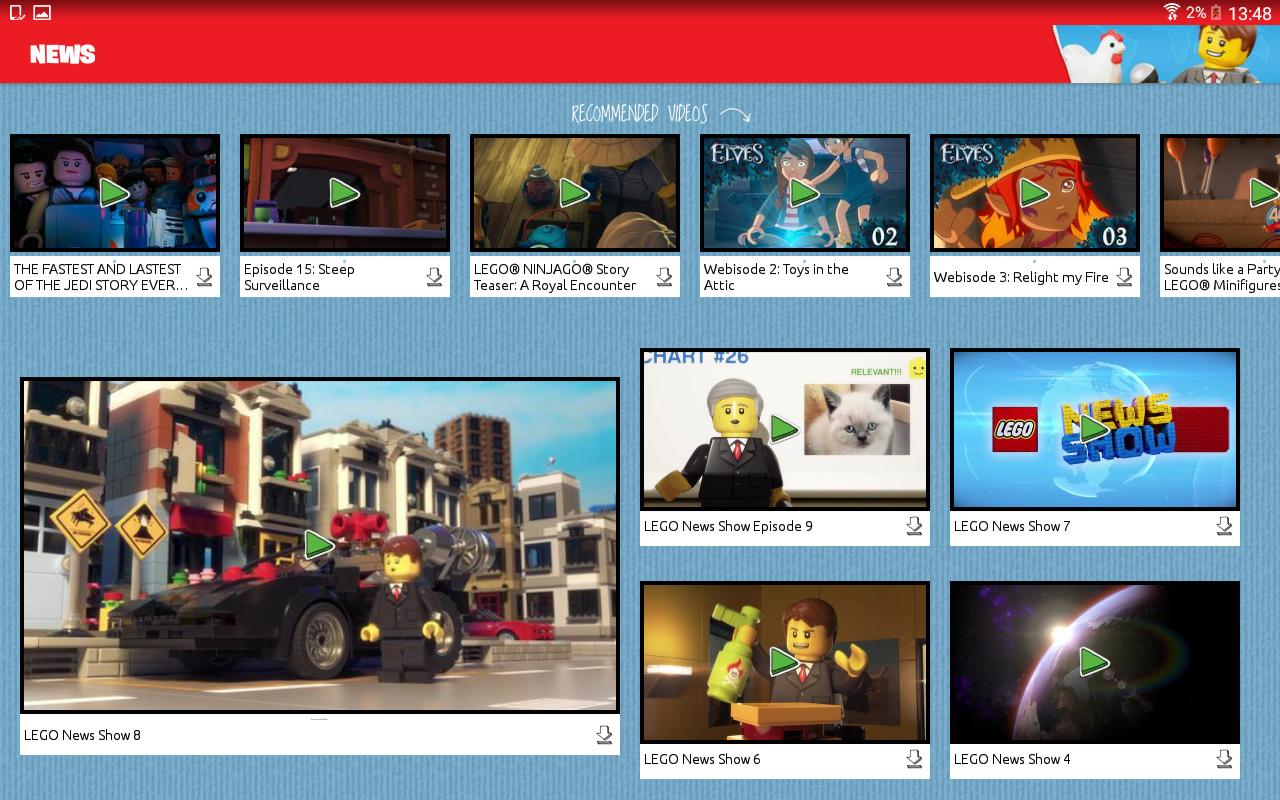Select 'LEGO News Show 6' title text

(702, 759)
